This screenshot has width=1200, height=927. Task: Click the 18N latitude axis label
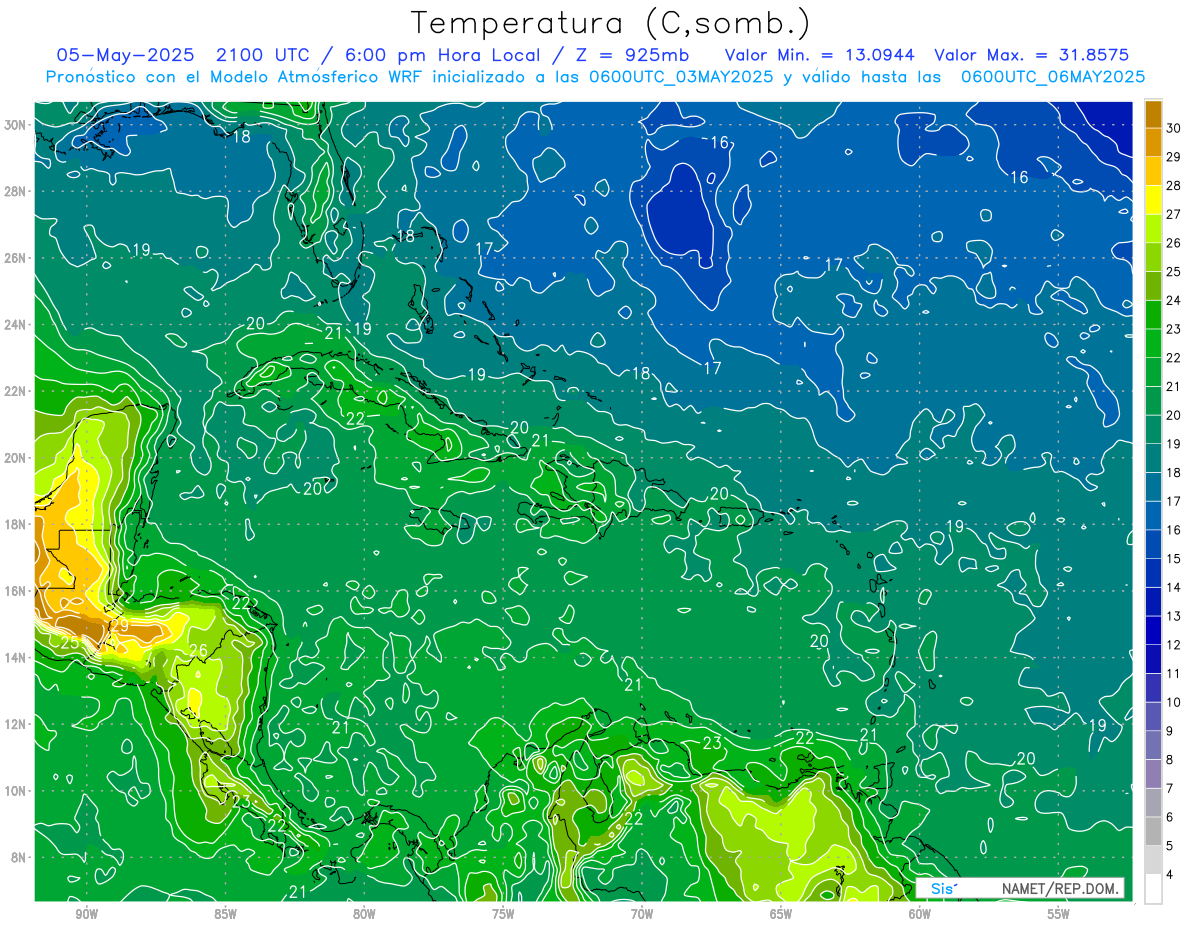16,524
